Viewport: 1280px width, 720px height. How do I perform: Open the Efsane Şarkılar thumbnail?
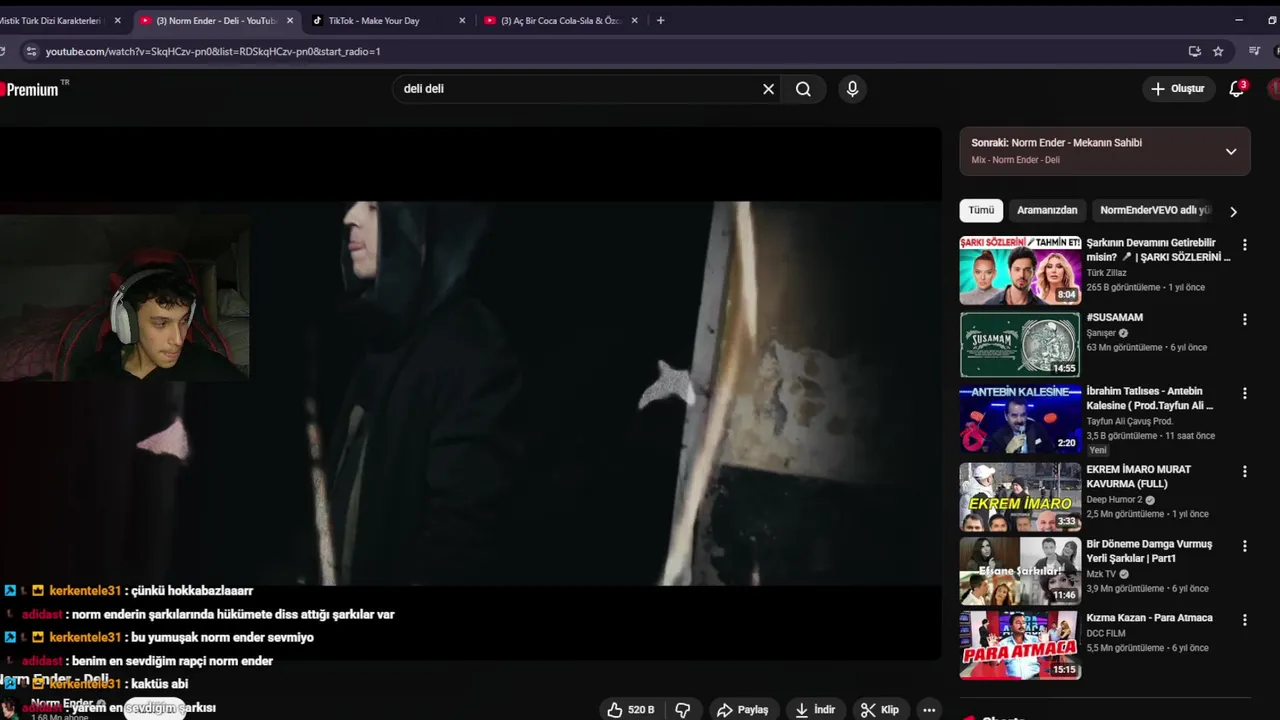[1020, 571]
